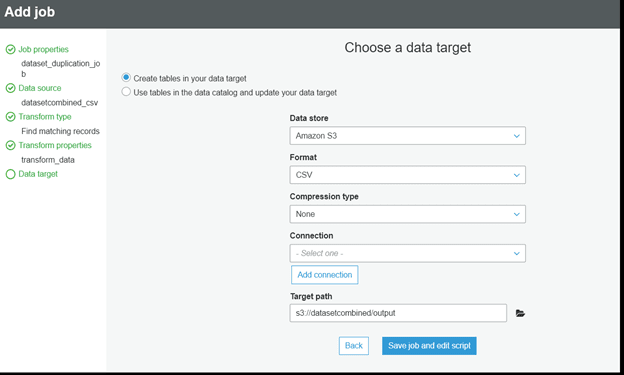
Task: Click the Data target empty circle icon
Action: [10, 174]
